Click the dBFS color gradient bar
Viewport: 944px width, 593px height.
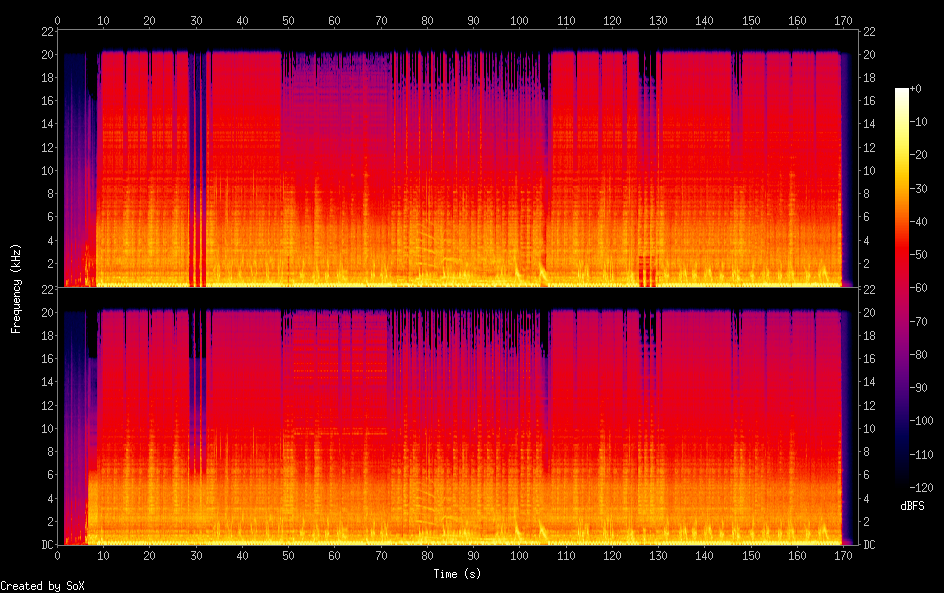[x=901, y=288]
